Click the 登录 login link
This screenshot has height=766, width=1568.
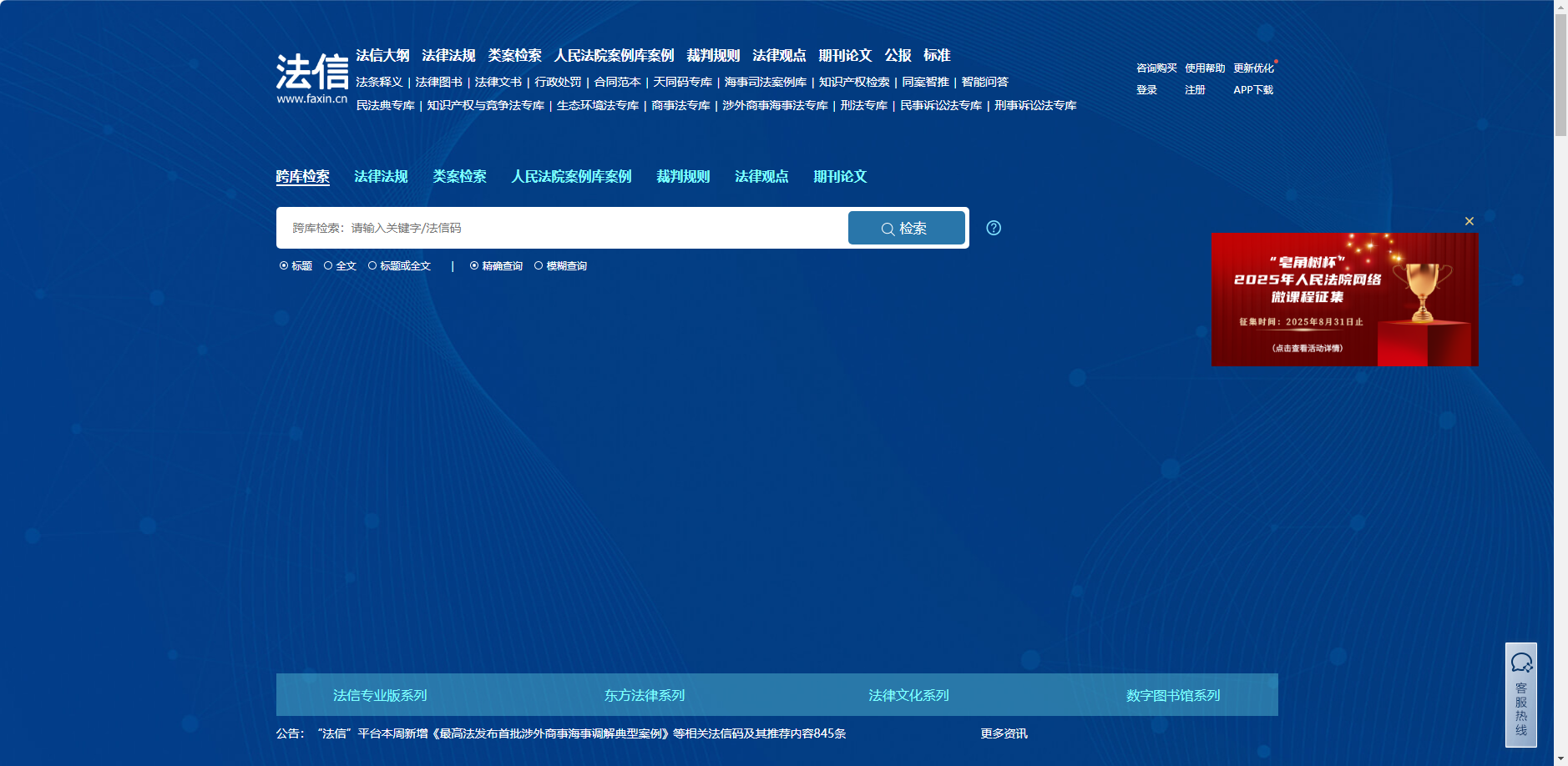pos(1146,90)
